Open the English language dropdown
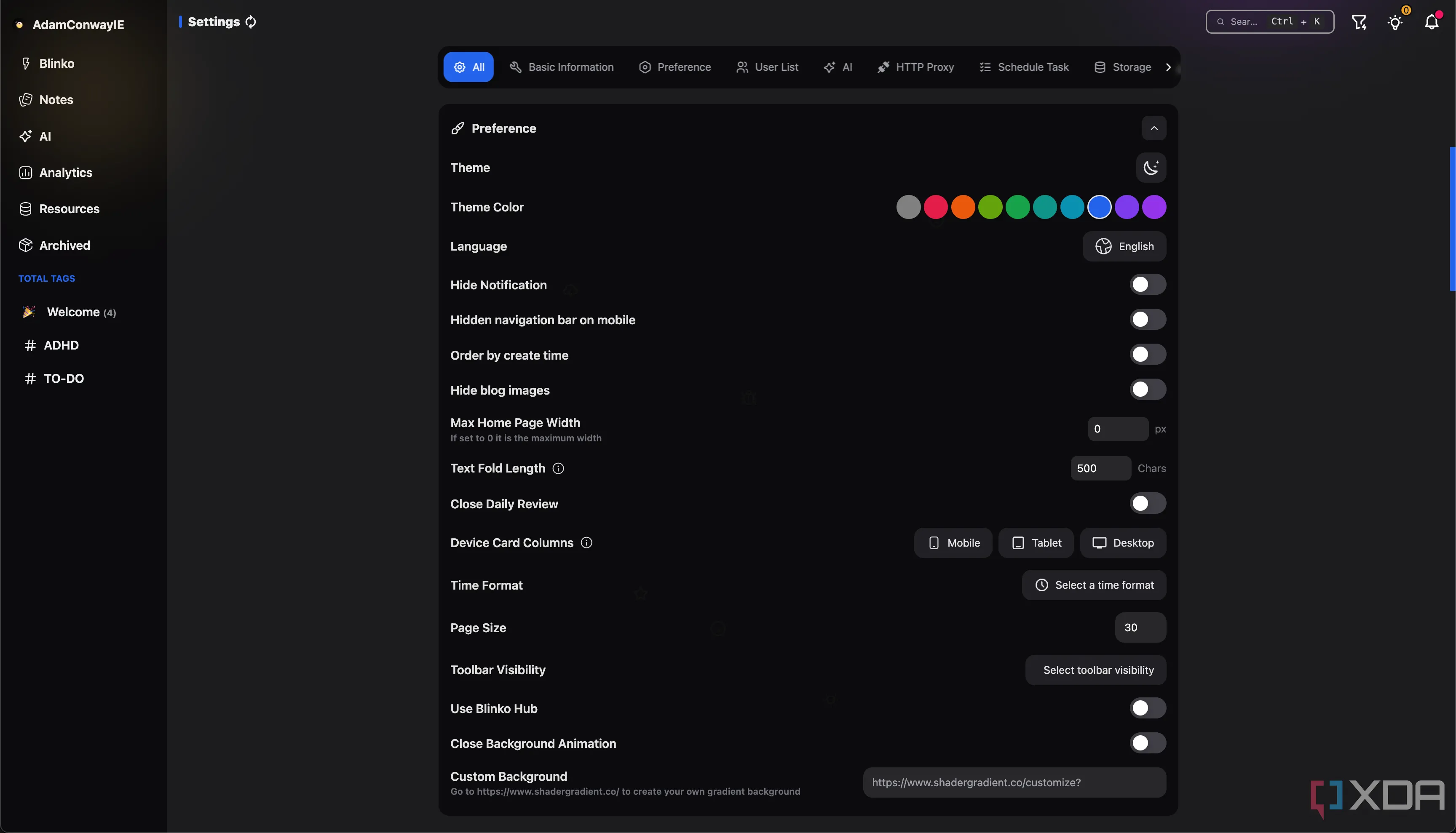The height and width of the screenshot is (833, 1456). [x=1124, y=247]
